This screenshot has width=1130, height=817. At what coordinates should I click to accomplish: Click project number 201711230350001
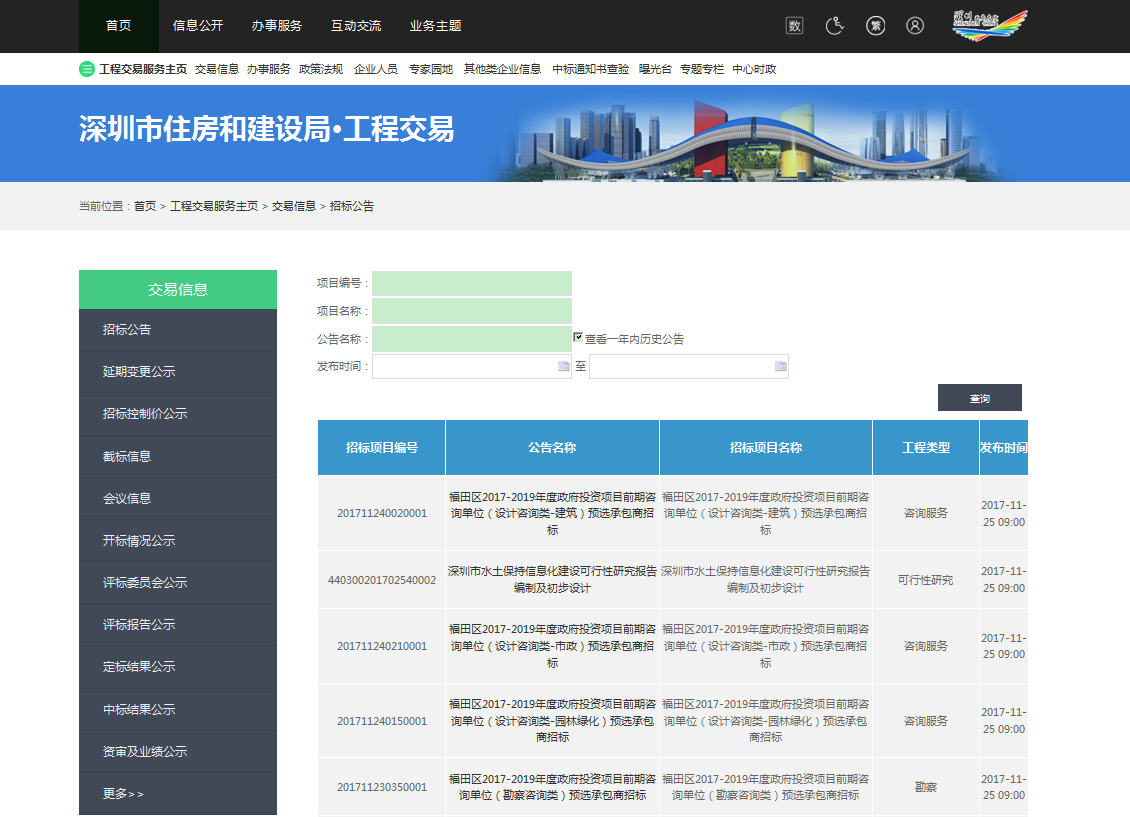click(x=382, y=787)
